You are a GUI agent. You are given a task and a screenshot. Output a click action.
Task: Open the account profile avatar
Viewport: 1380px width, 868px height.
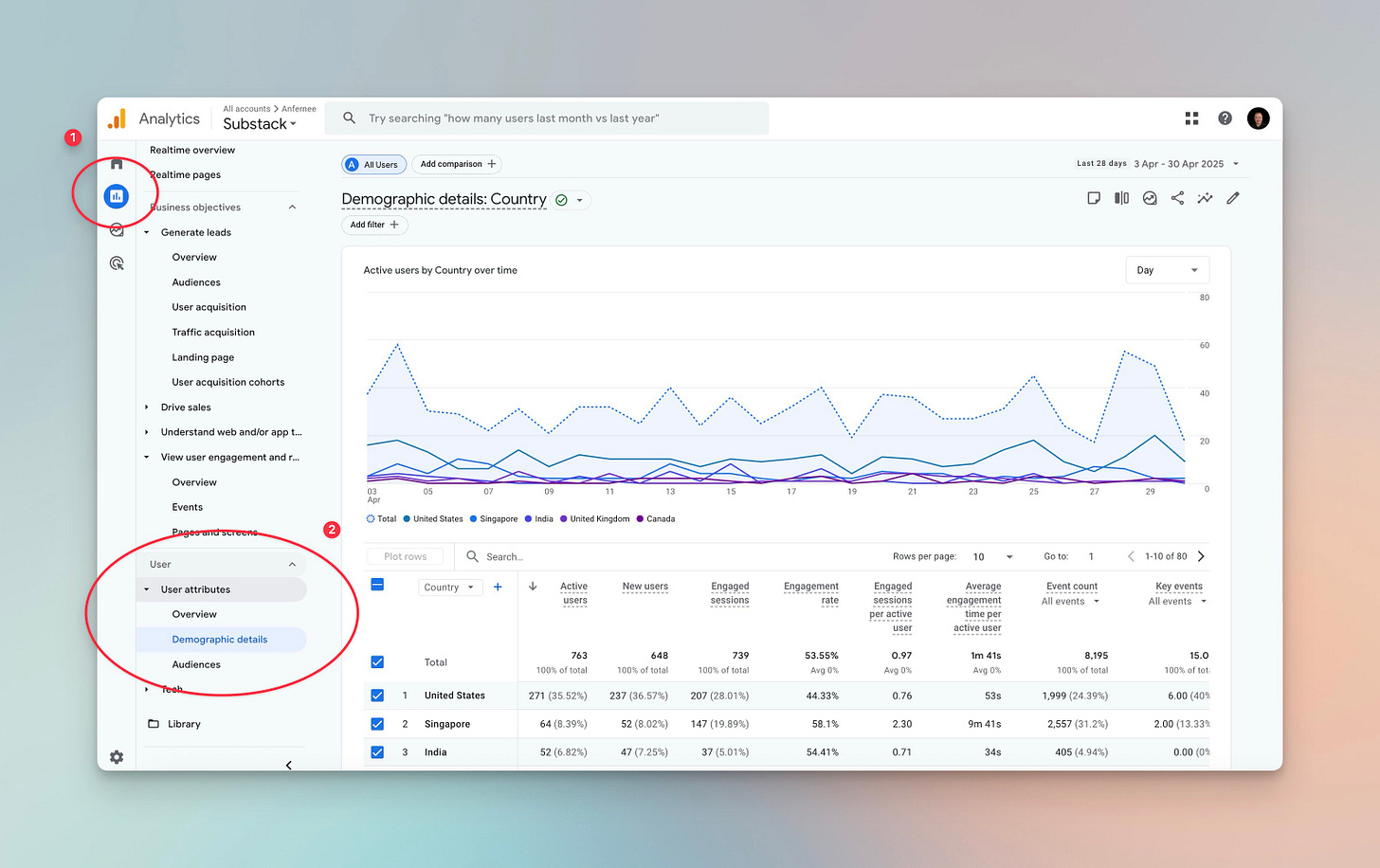(1259, 118)
